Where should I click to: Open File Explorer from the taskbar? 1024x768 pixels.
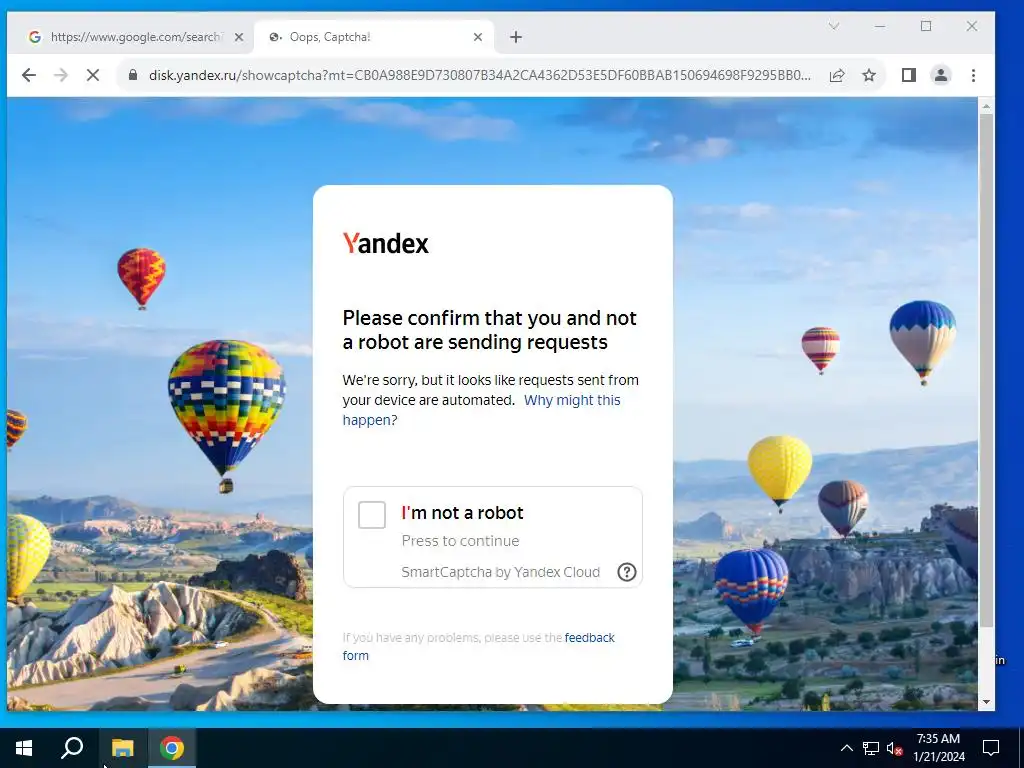pyautogui.click(x=122, y=748)
